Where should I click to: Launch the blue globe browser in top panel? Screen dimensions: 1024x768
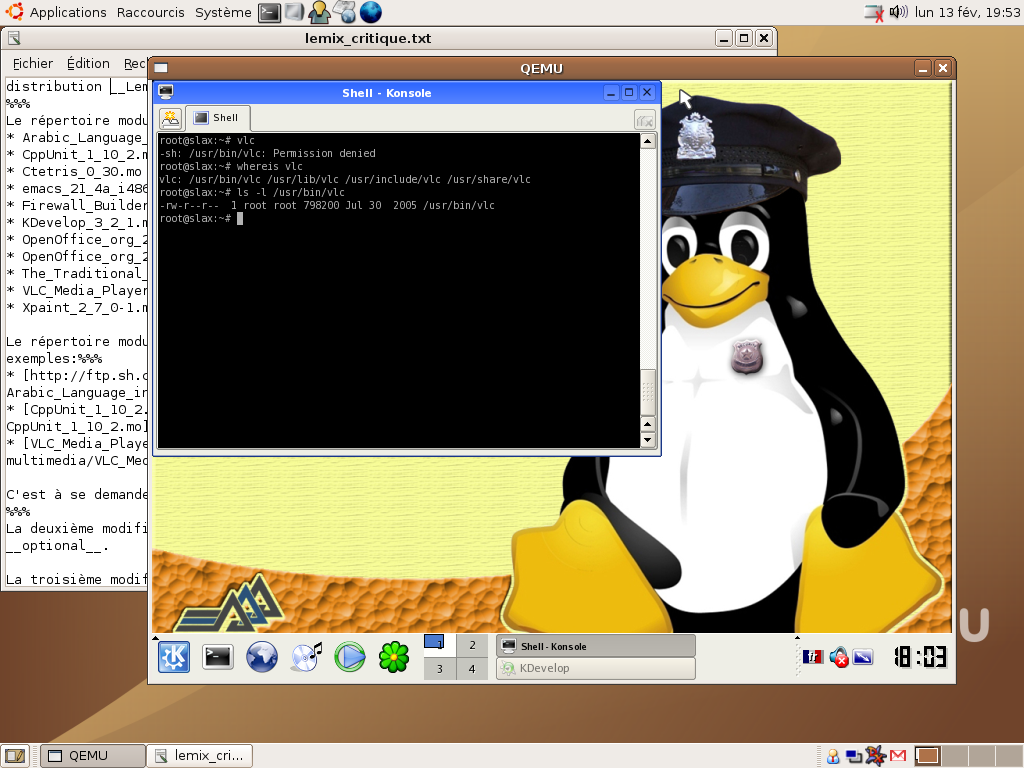coord(370,12)
